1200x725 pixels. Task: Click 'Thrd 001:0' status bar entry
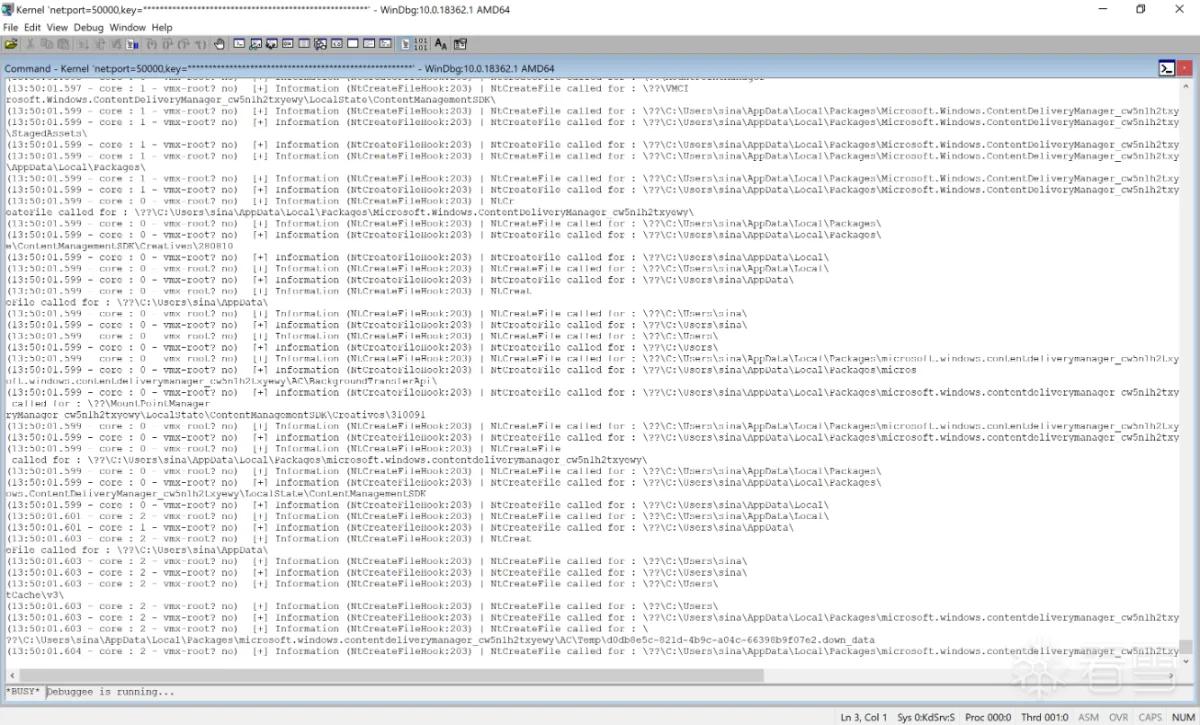pyautogui.click(x=1045, y=717)
